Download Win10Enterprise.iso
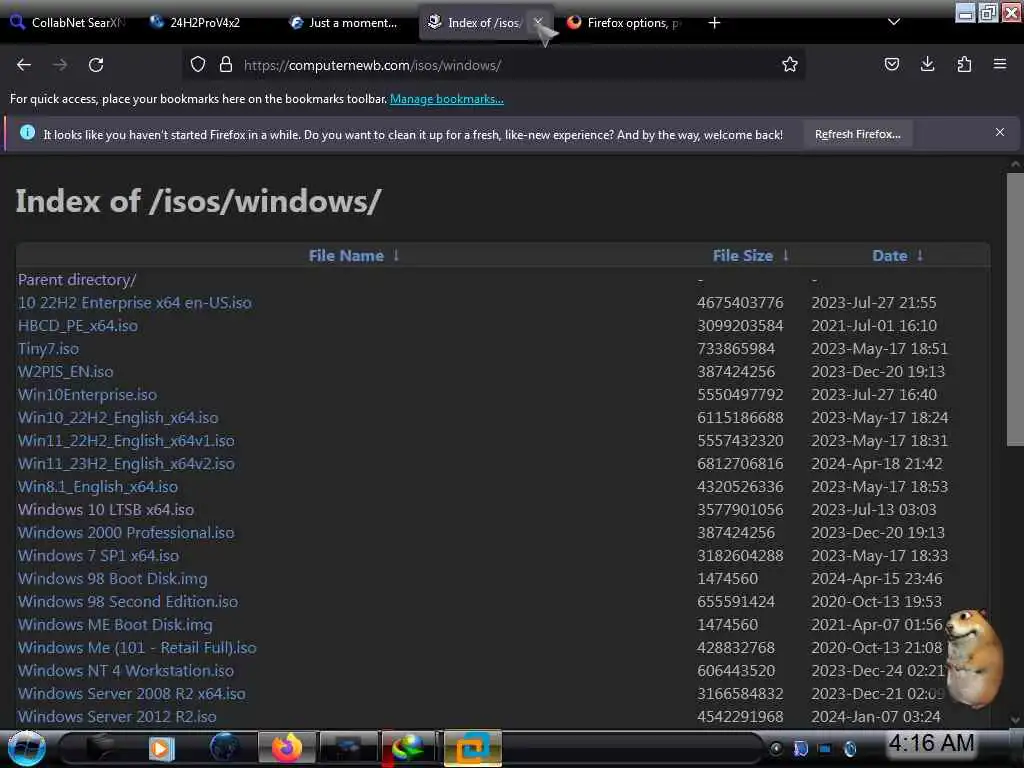The width and height of the screenshot is (1024, 768). (88, 394)
